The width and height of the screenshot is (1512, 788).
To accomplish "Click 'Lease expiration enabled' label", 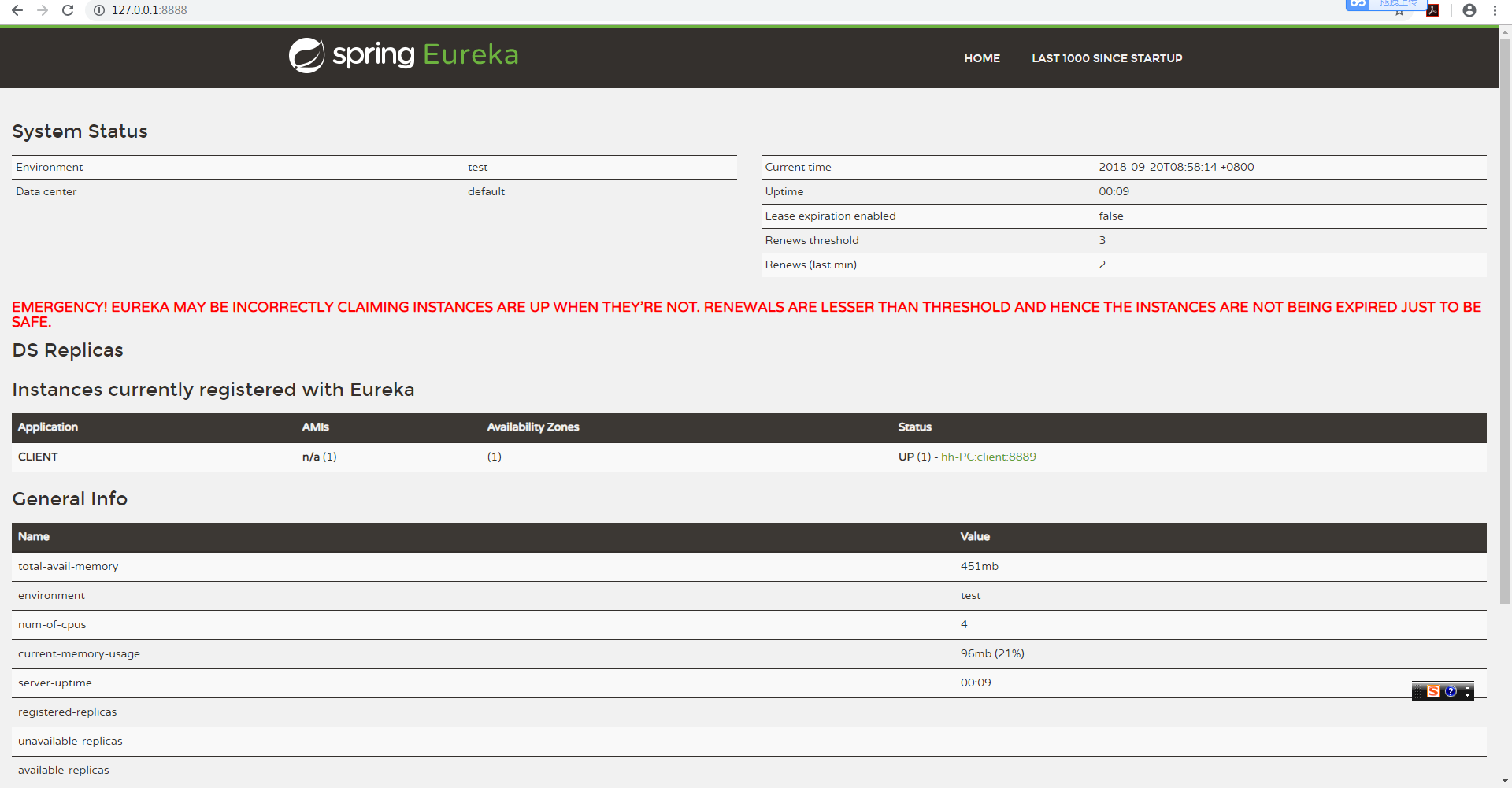I will [x=830, y=216].
